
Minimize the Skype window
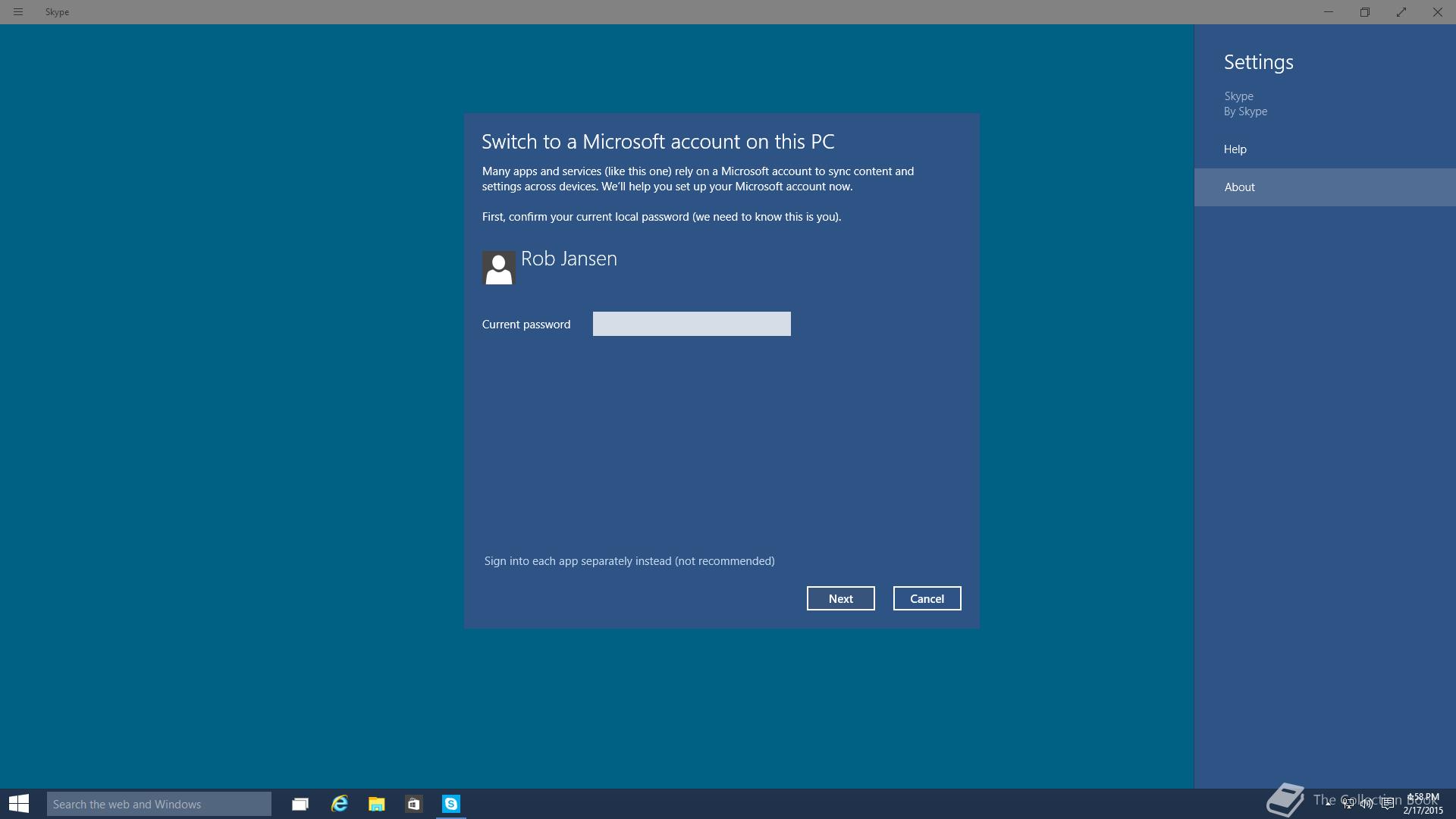[1329, 12]
